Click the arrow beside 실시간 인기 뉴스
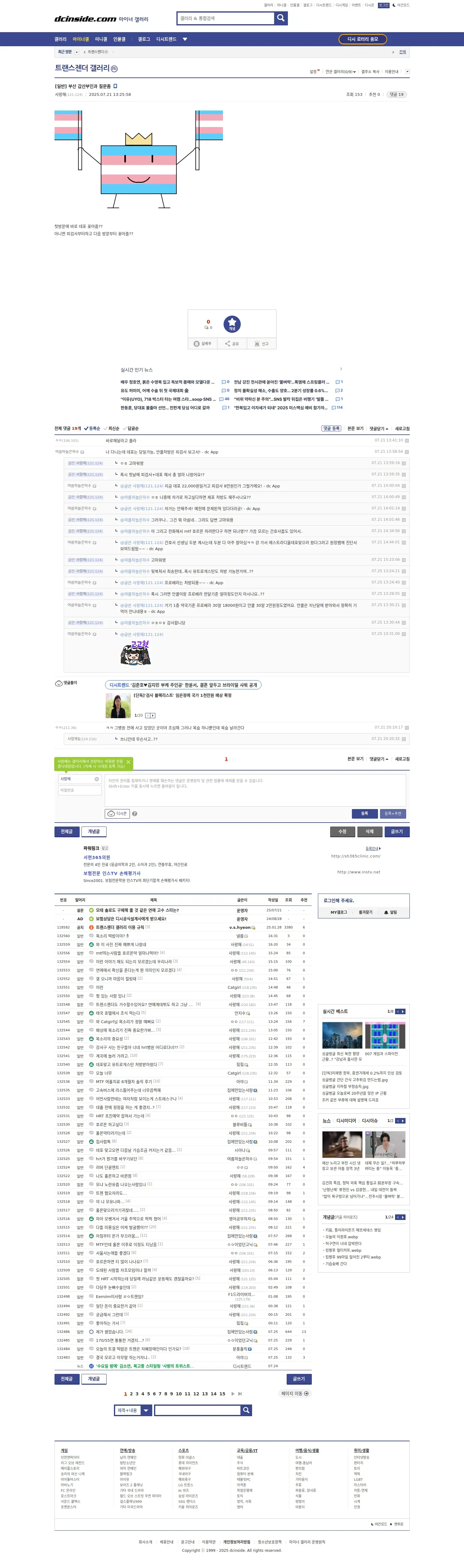Screen dimensions: 464x1568 pos(340,369)
